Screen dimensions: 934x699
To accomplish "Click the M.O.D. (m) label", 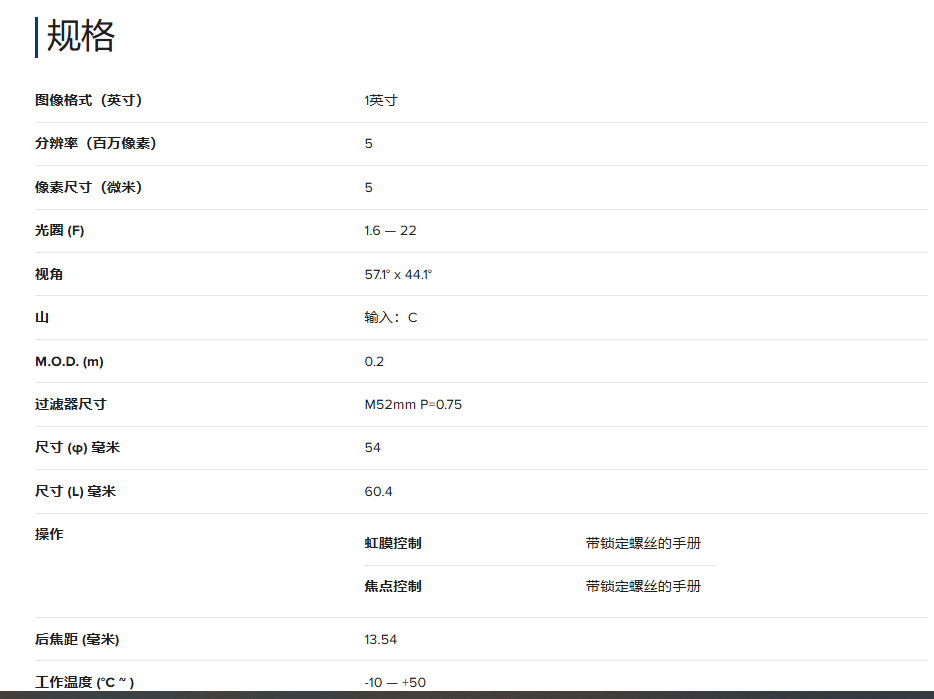I will 69,361.
